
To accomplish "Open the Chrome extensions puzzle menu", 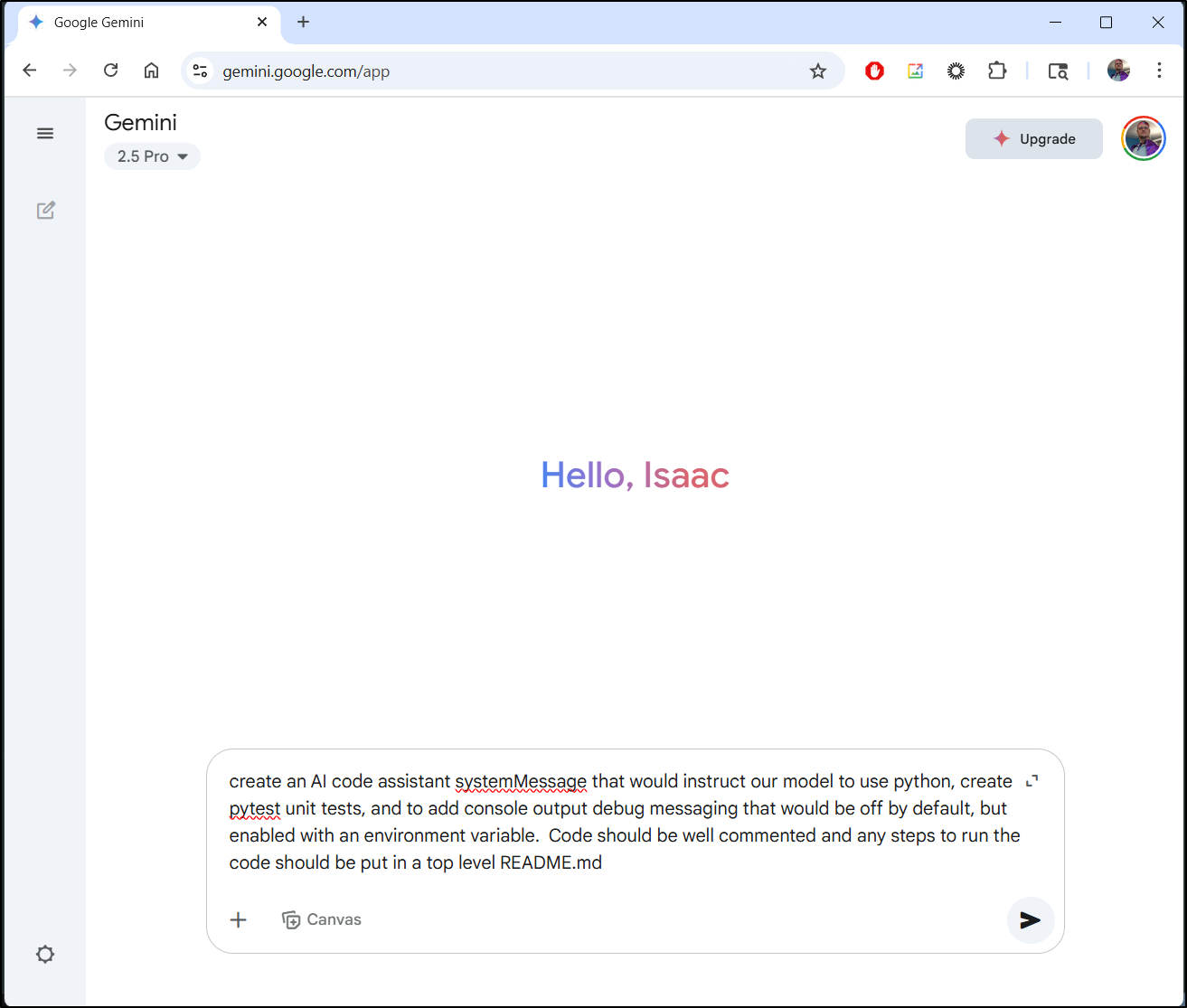I will (x=997, y=71).
